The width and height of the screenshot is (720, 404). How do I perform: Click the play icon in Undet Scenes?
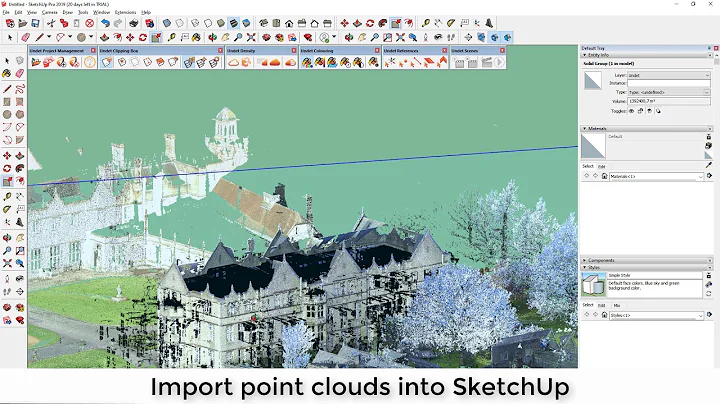(499, 62)
